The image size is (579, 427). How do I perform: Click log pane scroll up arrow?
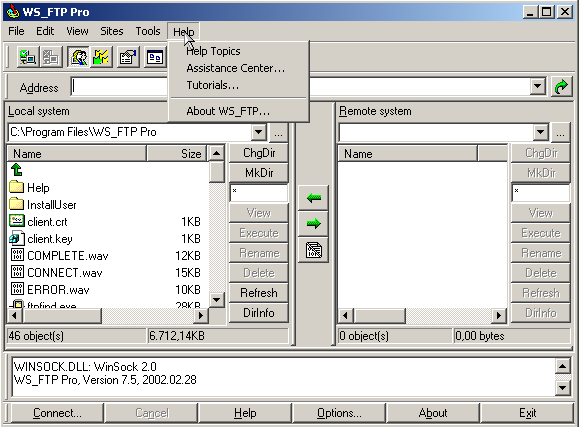(562, 366)
